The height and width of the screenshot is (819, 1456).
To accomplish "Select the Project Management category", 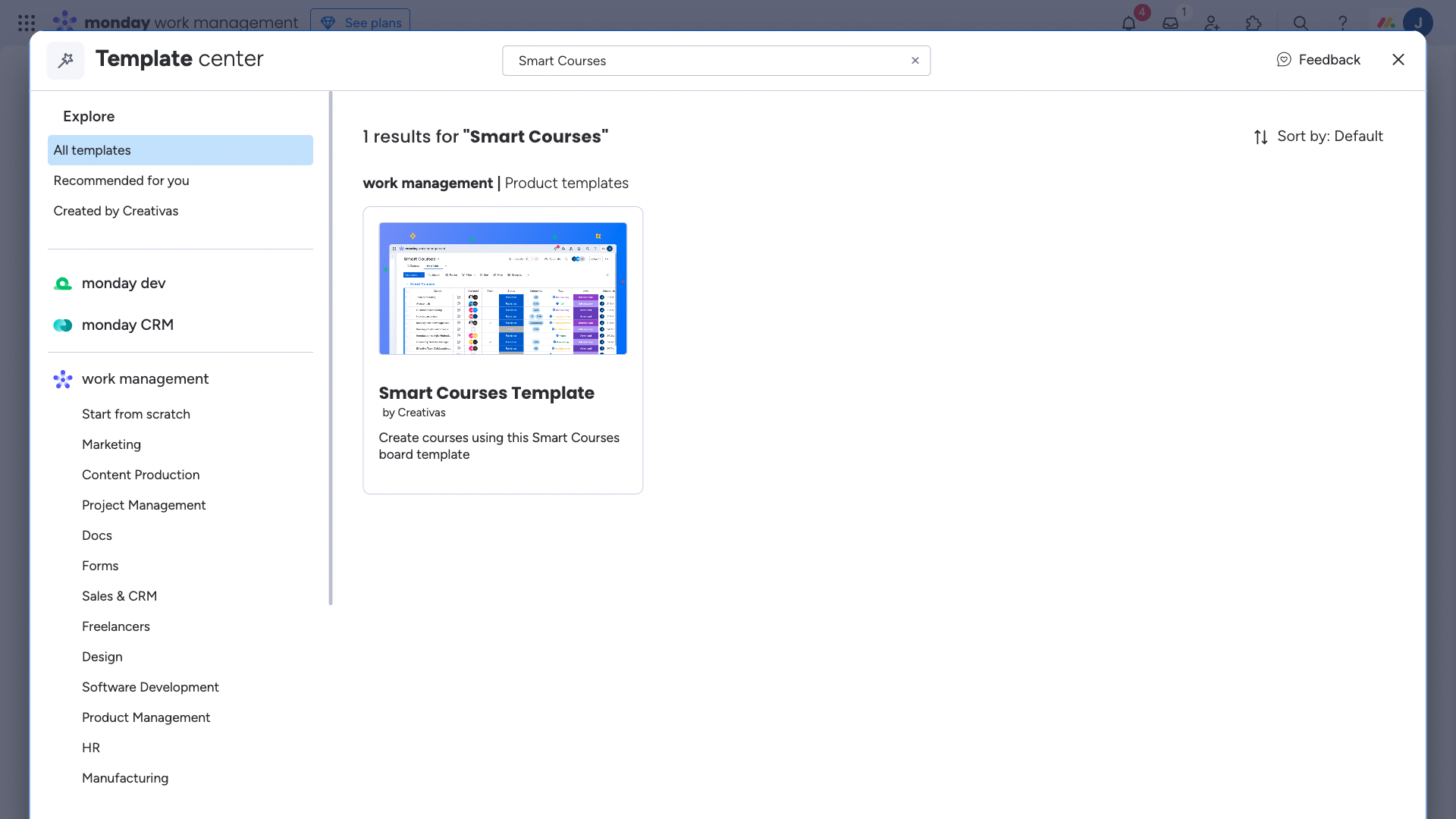I will tap(143, 505).
